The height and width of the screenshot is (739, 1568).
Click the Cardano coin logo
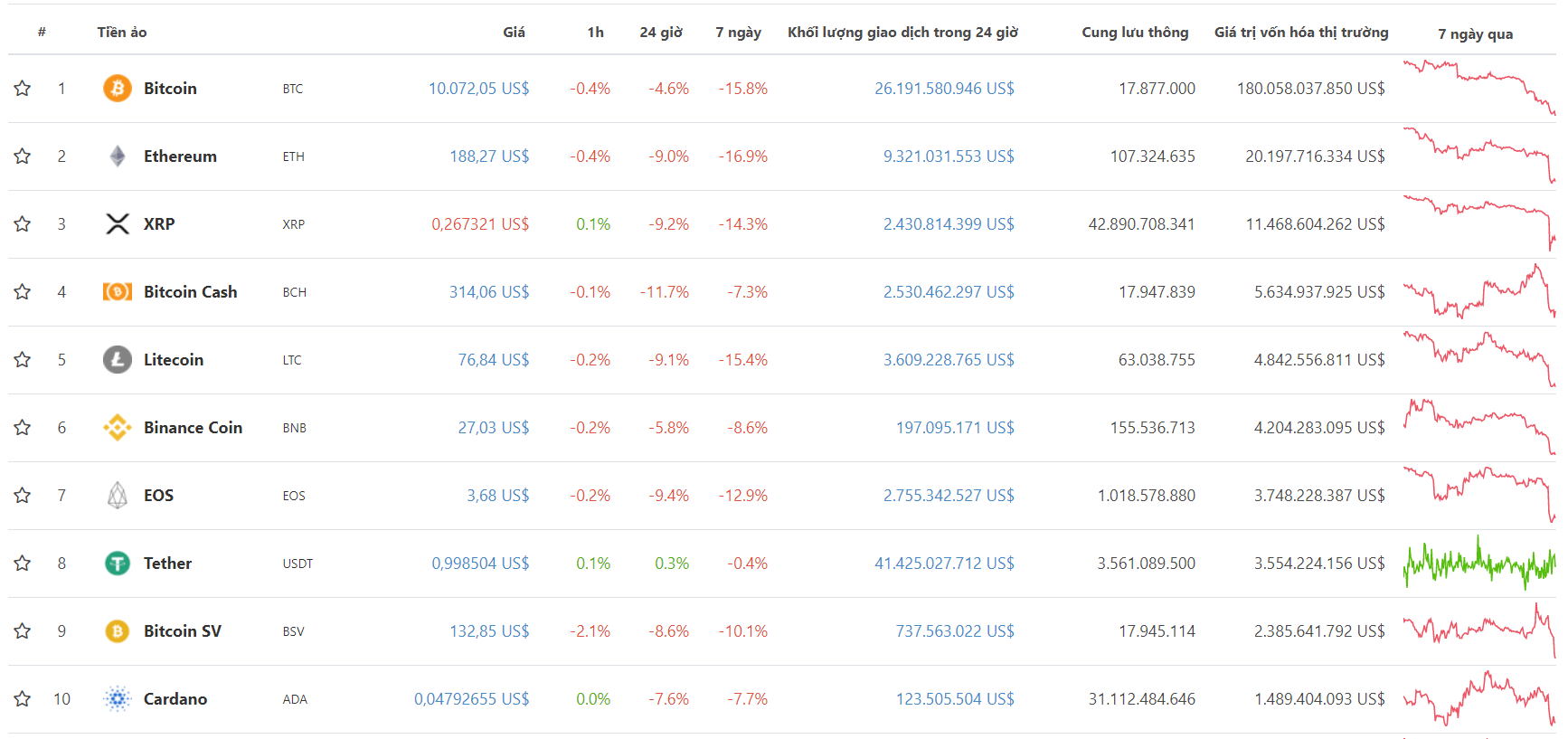pos(118,699)
